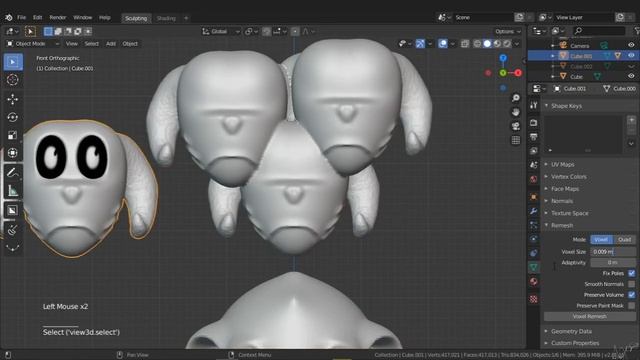Open the Options dropdown in viewport header
The image size is (640, 360).
click(508, 31)
